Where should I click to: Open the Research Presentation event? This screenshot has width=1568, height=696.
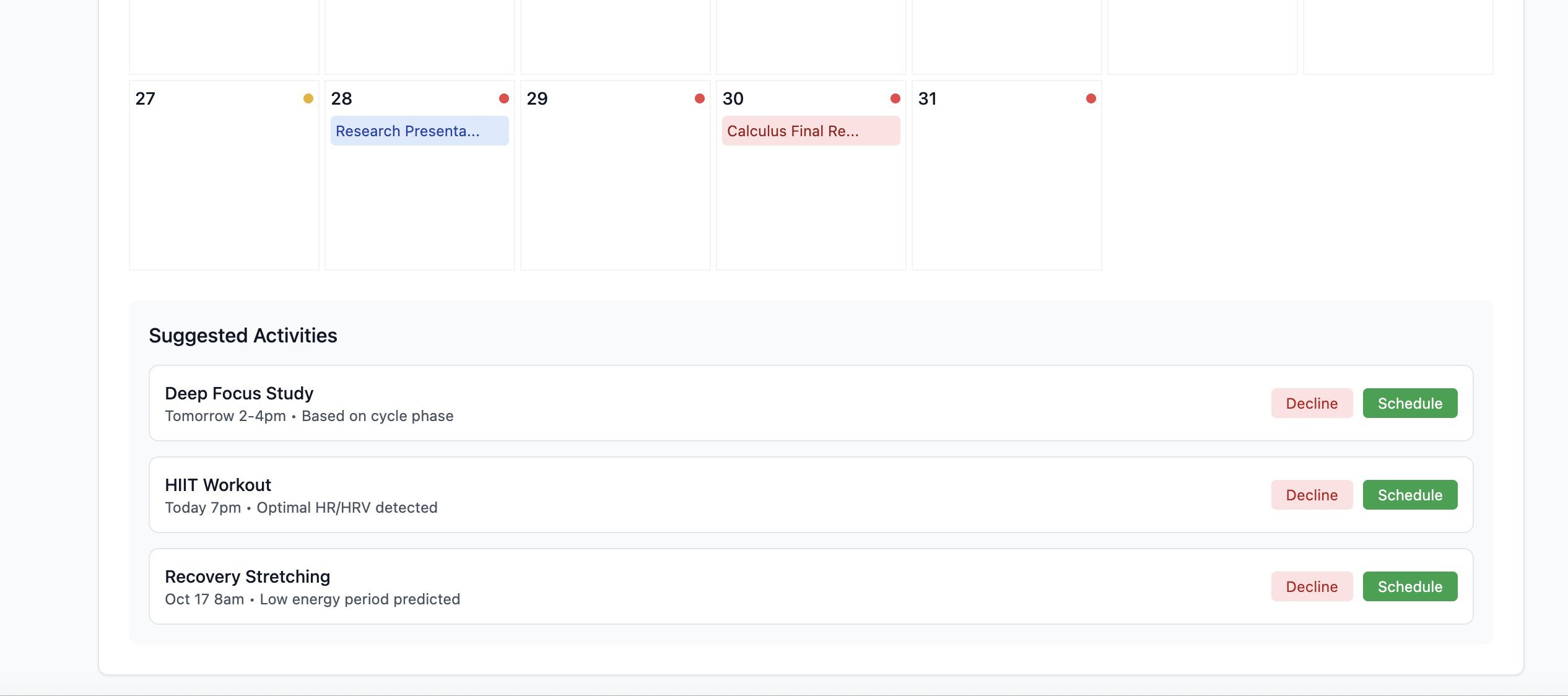point(419,131)
